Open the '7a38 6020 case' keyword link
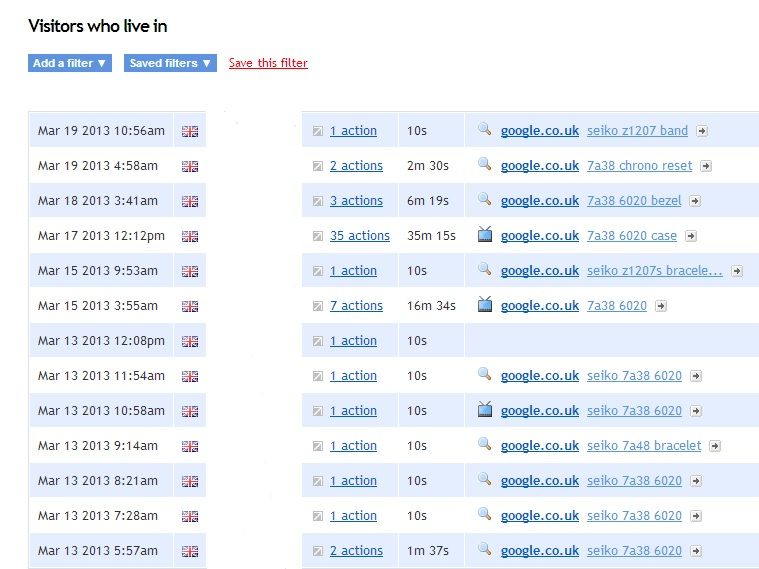 [x=631, y=236]
